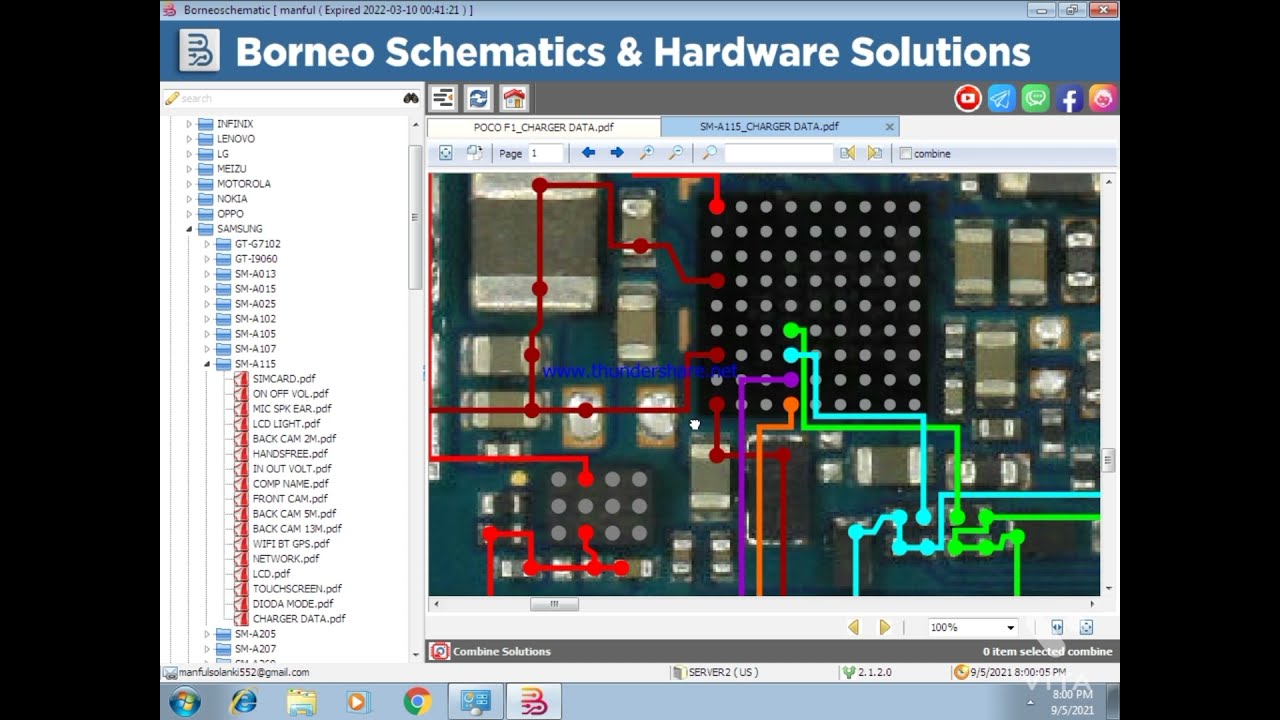Click the Page number field
1280x720 pixels.
[546, 153]
